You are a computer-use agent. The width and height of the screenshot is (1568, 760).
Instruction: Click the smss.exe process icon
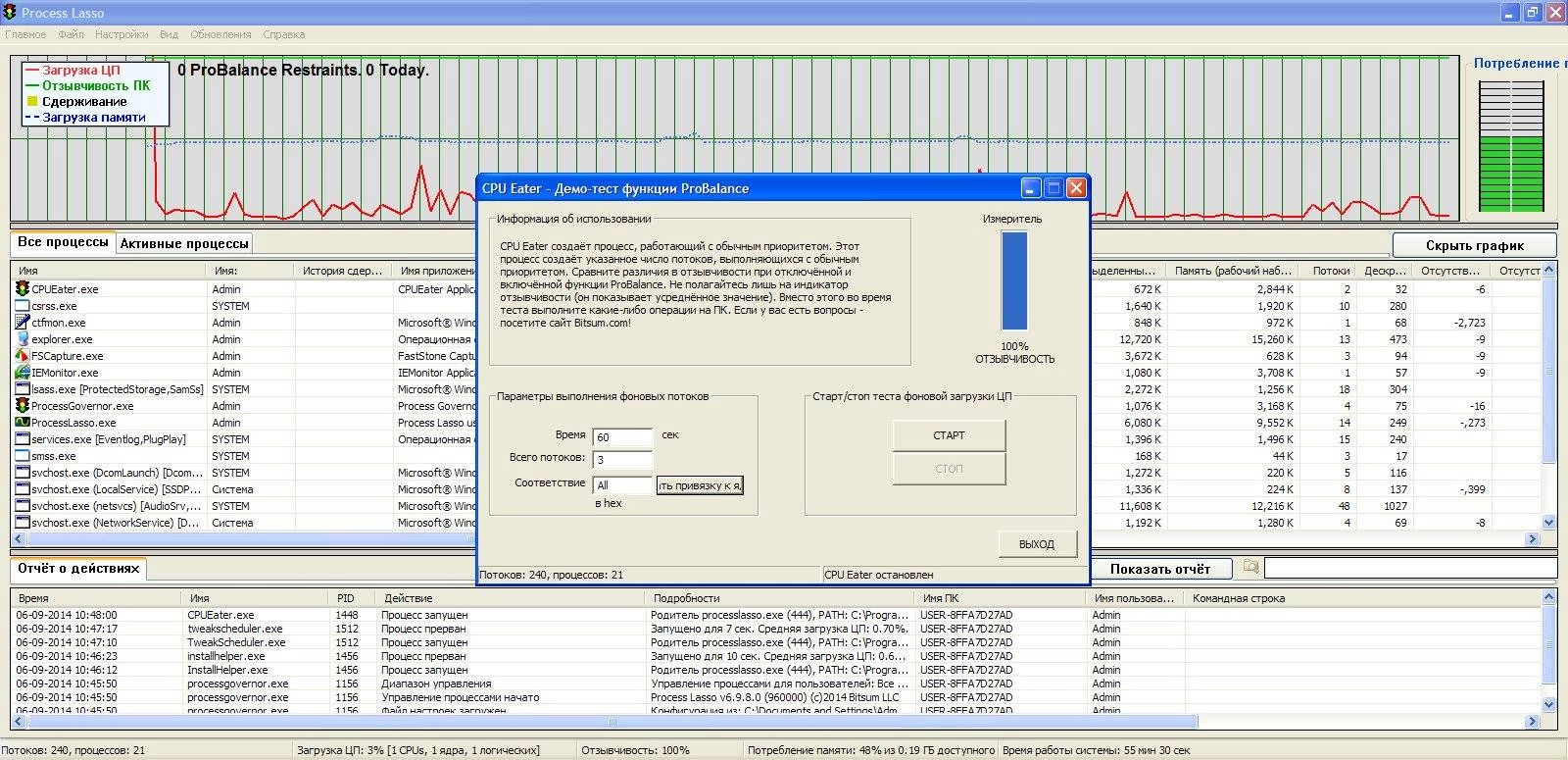(23, 455)
